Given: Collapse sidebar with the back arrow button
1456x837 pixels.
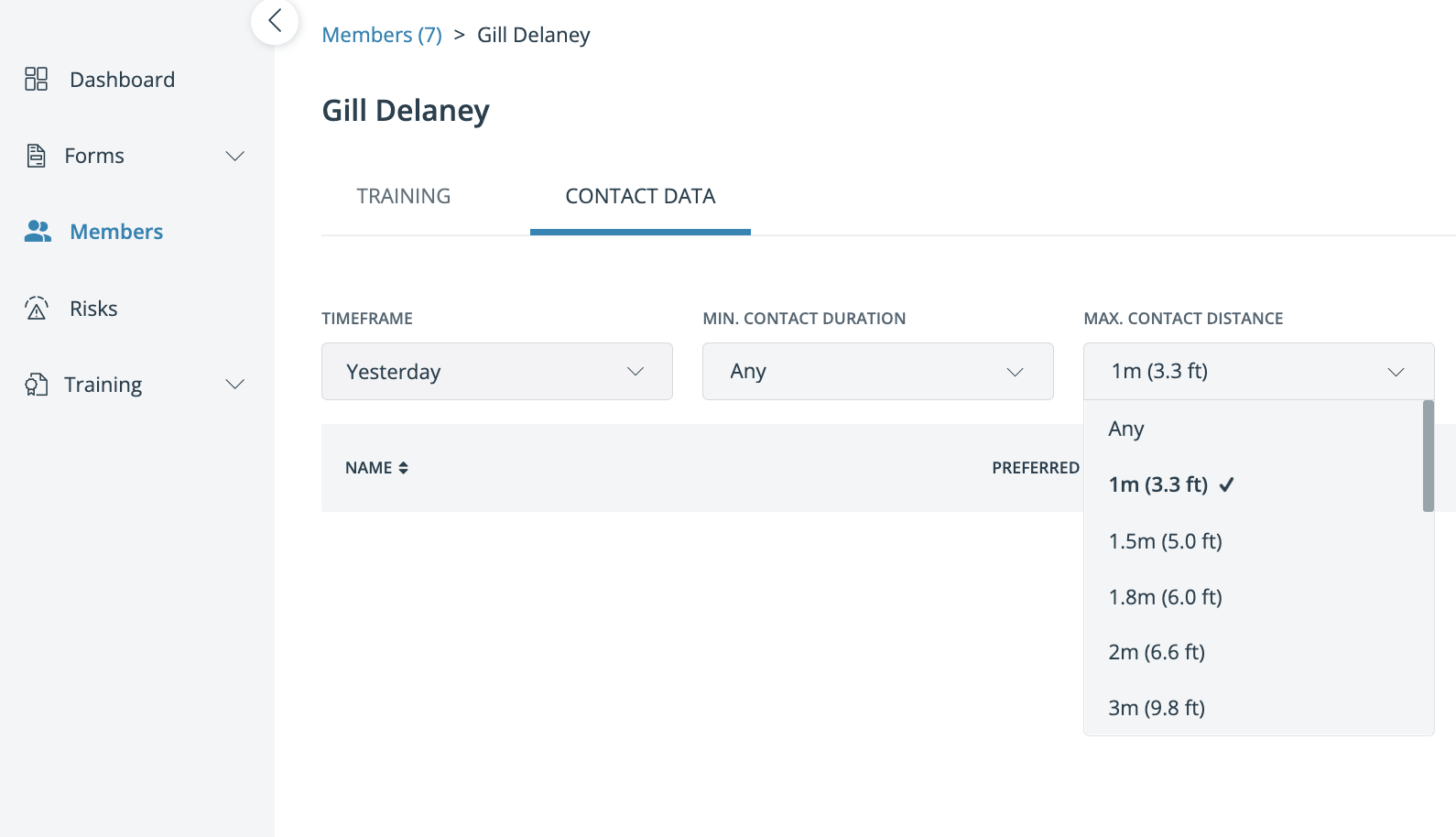Looking at the screenshot, I should point(275,21).
